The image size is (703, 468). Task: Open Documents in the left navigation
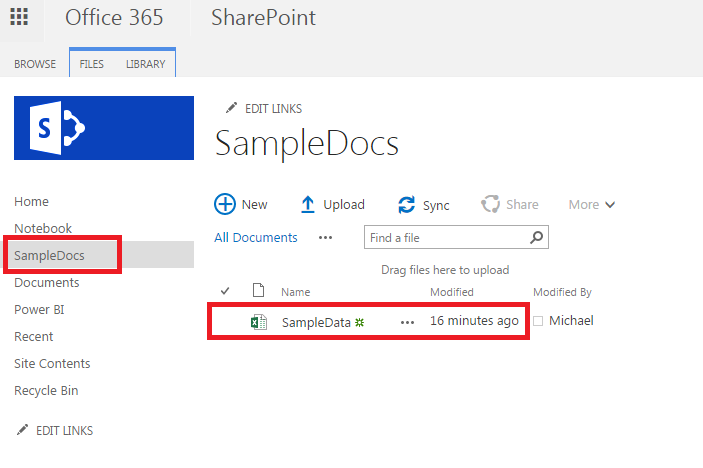coord(47,282)
